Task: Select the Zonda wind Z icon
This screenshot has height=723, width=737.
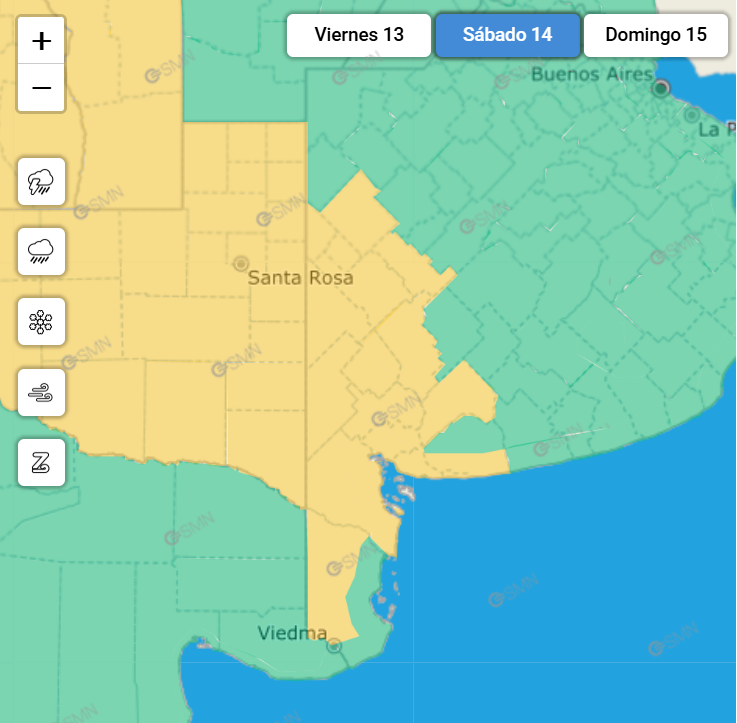Action: [x=41, y=462]
